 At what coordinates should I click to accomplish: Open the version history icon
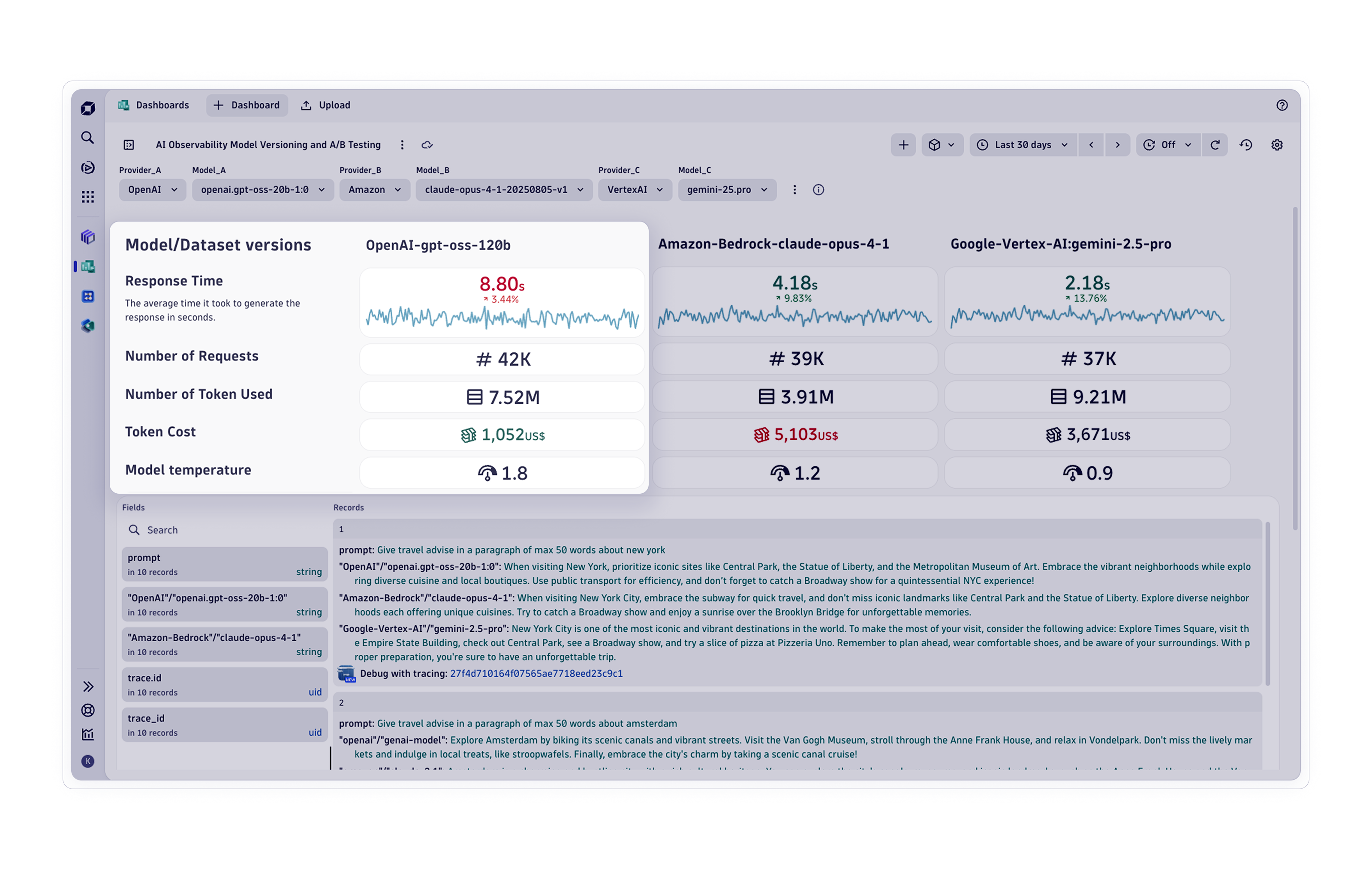coord(1246,144)
